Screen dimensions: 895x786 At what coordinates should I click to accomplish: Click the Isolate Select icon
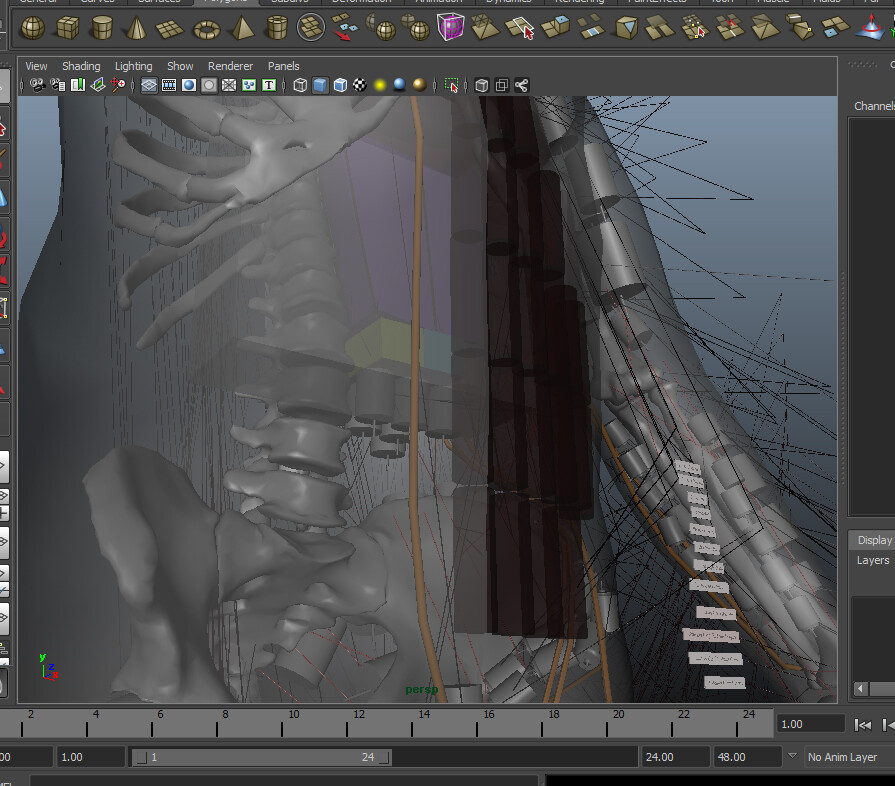click(x=452, y=86)
